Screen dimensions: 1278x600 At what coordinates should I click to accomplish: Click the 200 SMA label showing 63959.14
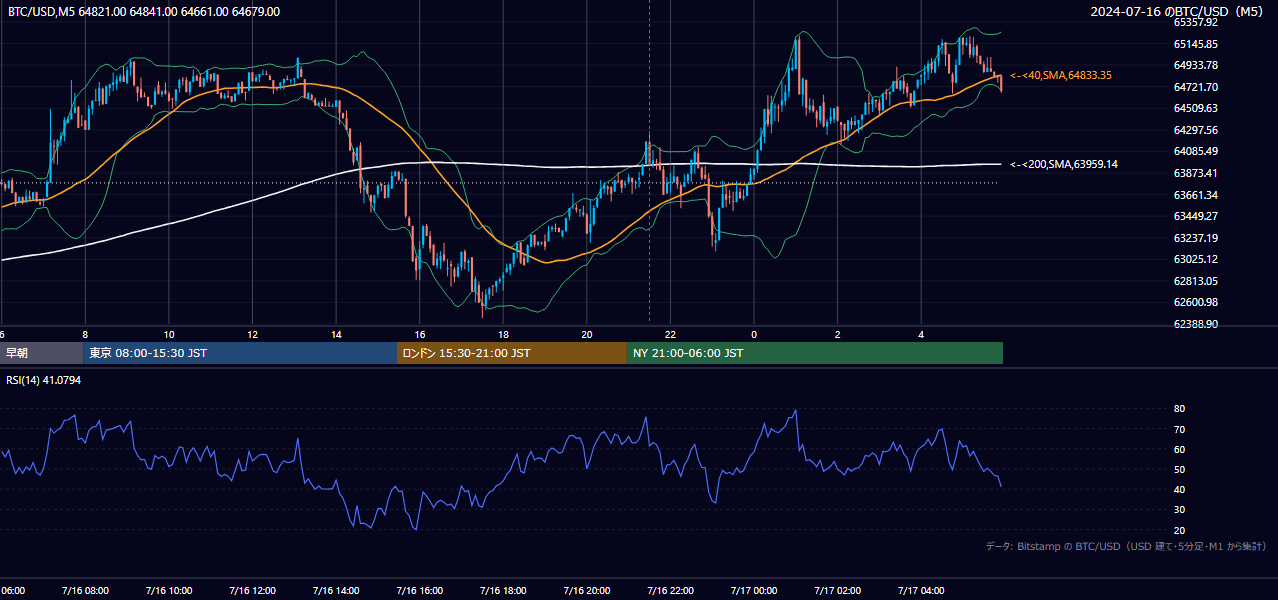[1064, 164]
